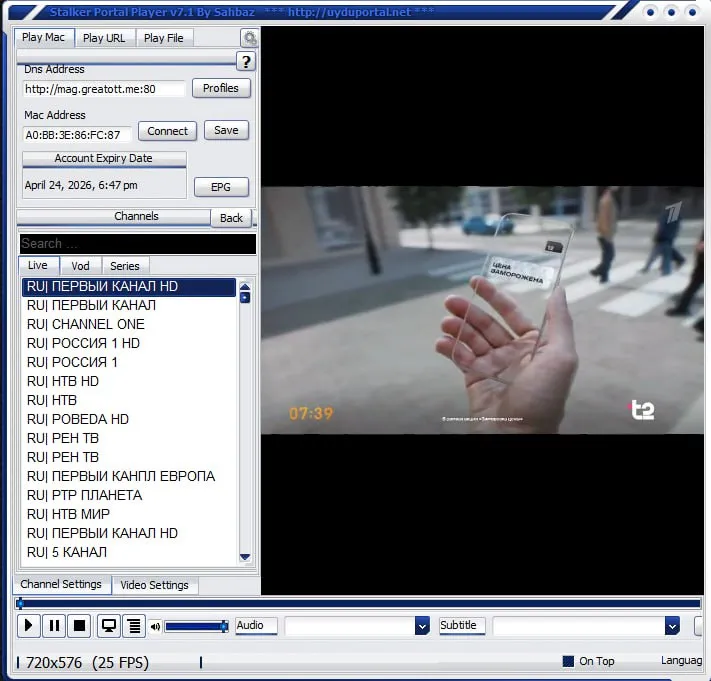Viewport: 711px width, 681px height.
Task: Adjust the volume slider
Action: click(196, 627)
